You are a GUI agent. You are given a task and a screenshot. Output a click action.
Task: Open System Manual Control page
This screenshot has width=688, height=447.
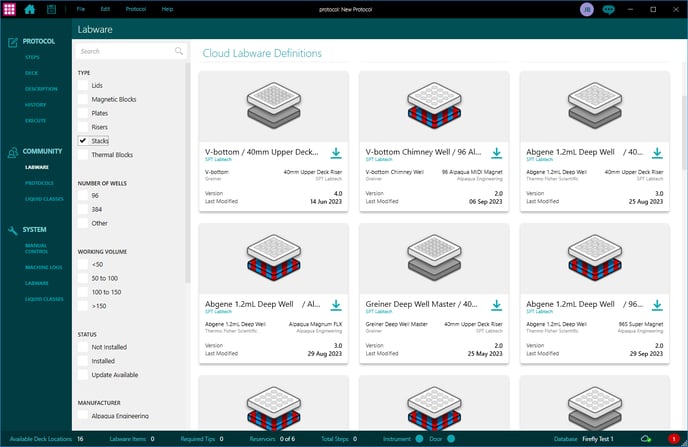[x=36, y=249]
